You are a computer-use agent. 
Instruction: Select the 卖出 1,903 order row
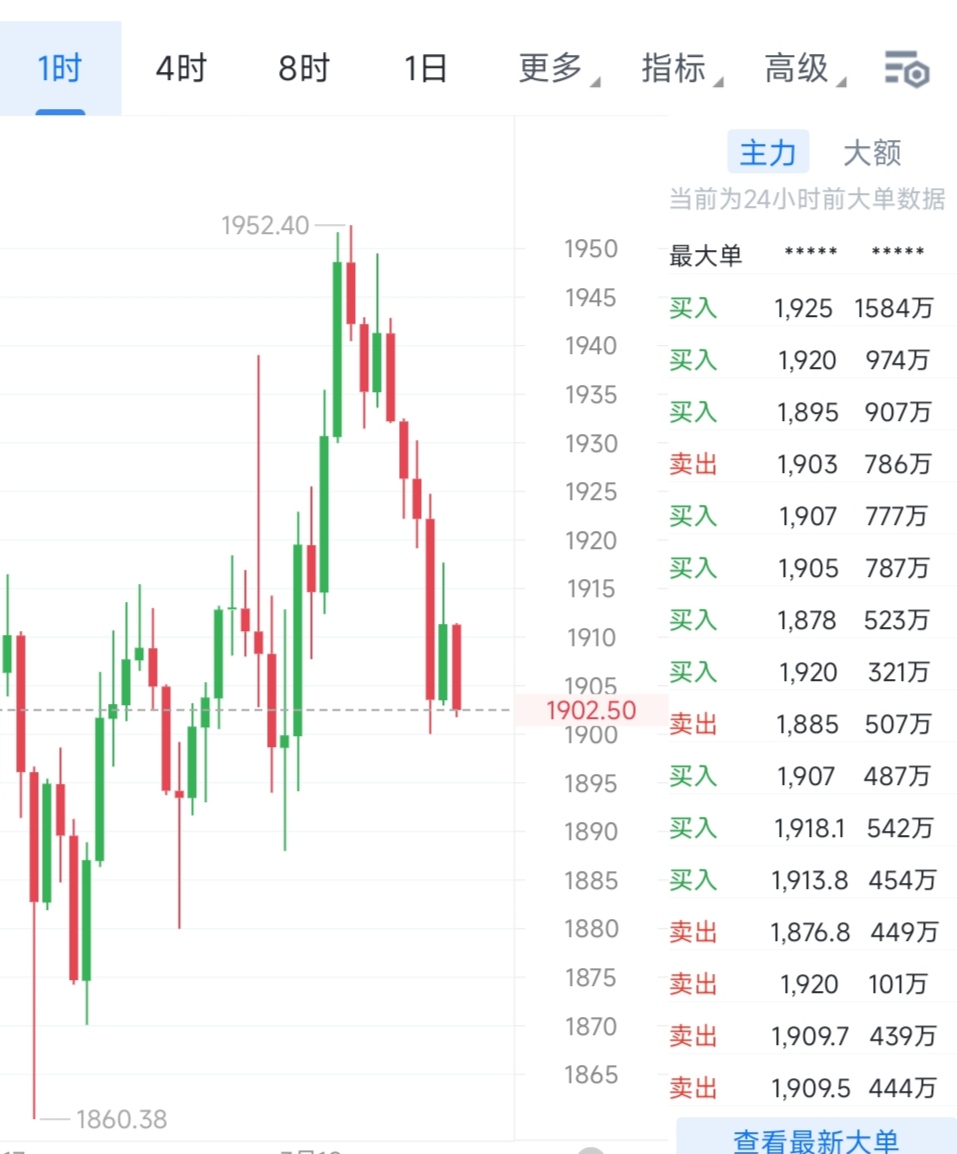click(x=810, y=464)
